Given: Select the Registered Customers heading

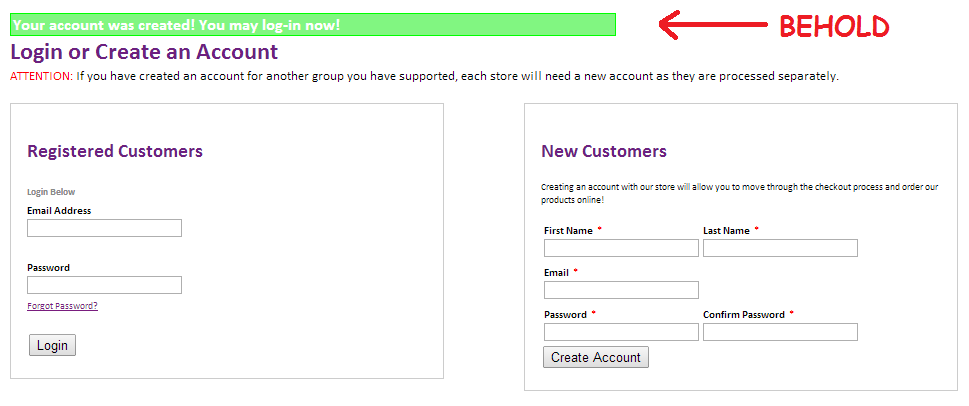Looking at the screenshot, I should [x=115, y=151].
